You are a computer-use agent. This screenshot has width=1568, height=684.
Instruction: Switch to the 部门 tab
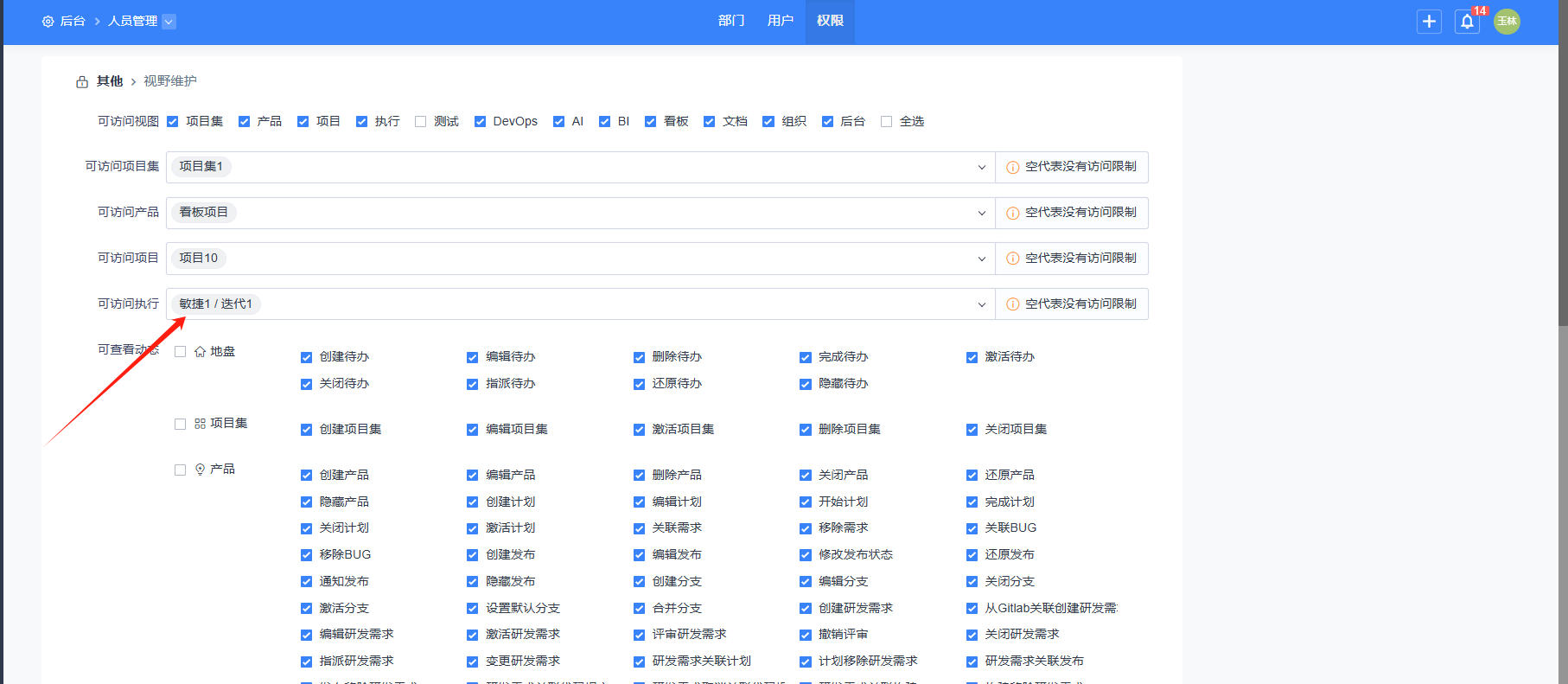pyautogui.click(x=731, y=21)
